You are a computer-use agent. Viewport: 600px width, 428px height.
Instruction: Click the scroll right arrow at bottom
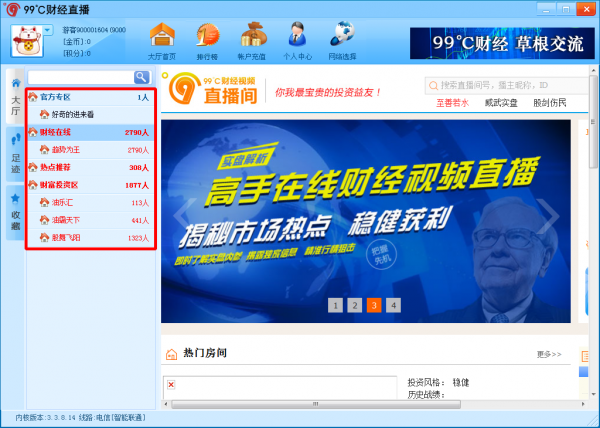pyautogui.click(x=584, y=404)
